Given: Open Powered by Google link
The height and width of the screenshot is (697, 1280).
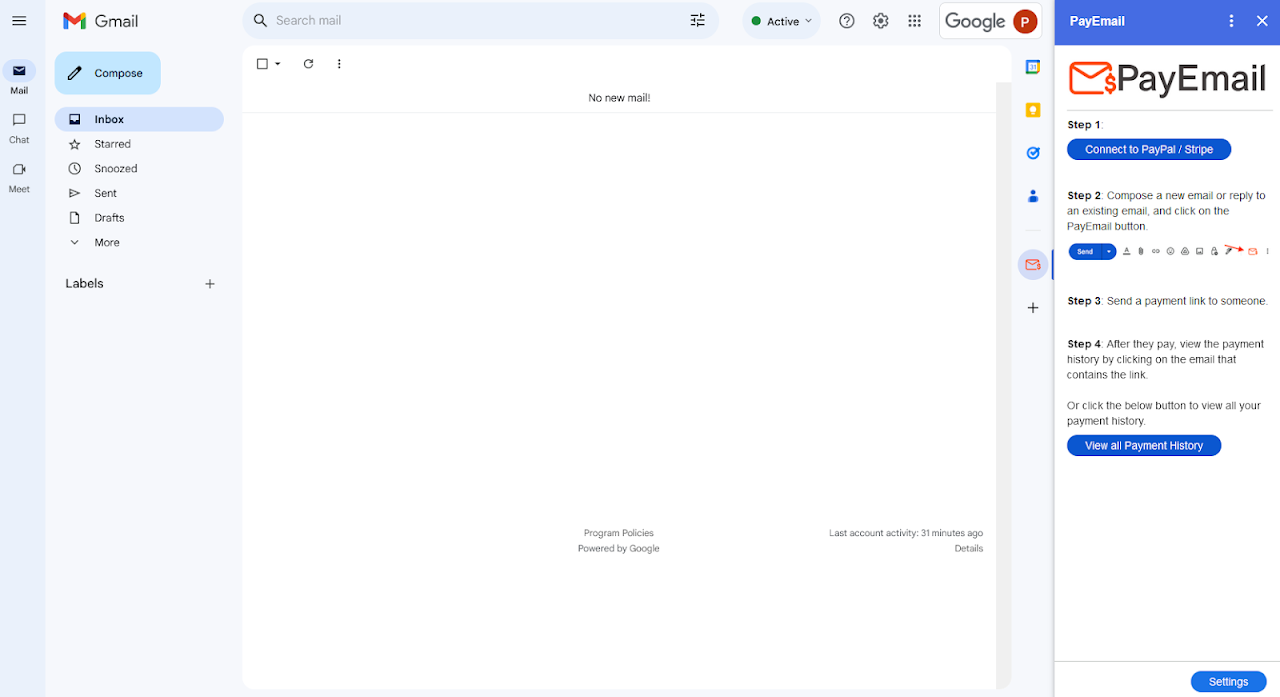Looking at the screenshot, I should coord(618,548).
